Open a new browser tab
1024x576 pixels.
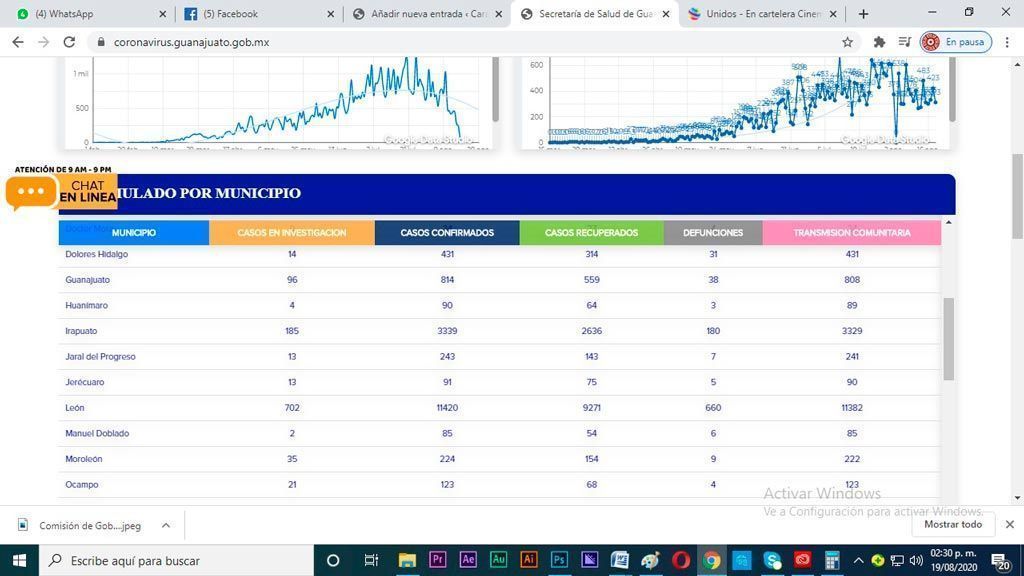863,14
